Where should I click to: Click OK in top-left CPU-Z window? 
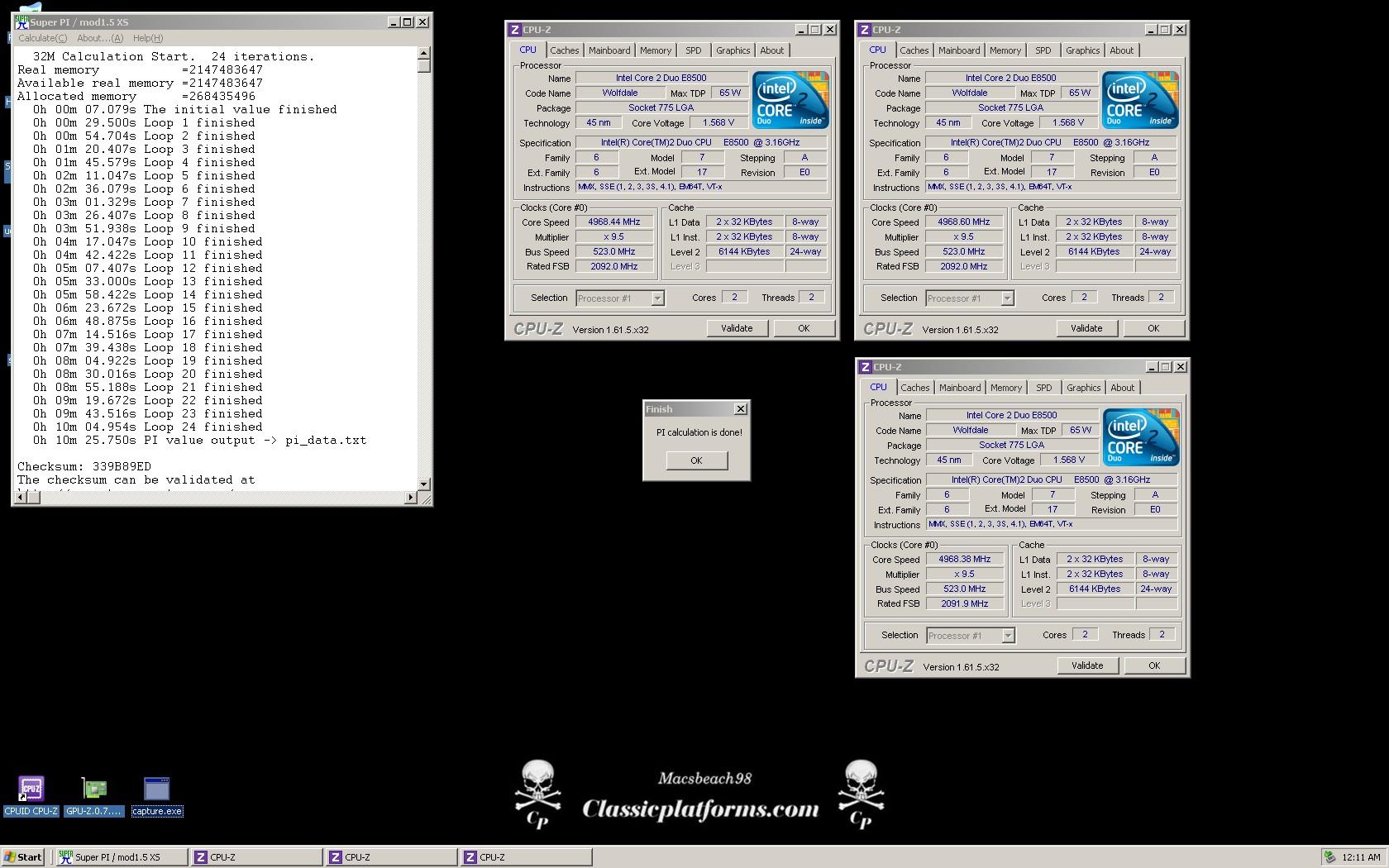[804, 328]
